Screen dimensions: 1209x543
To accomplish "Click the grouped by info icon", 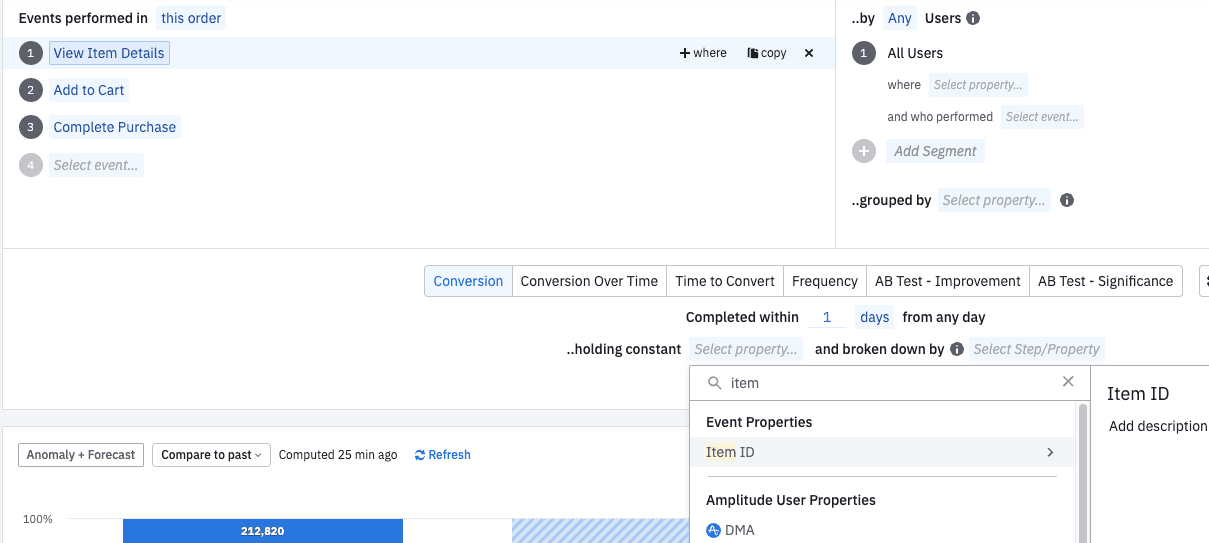I will [x=1067, y=200].
